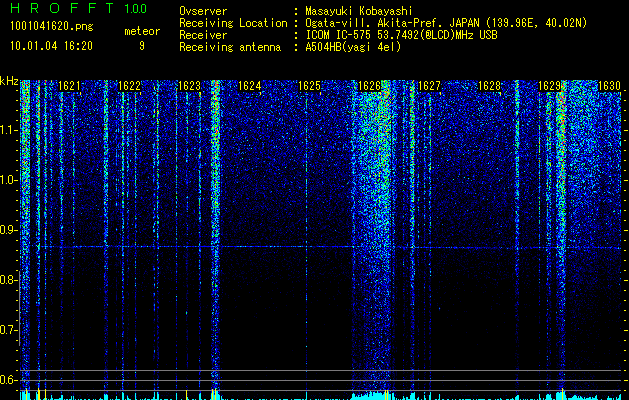This screenshot has height=400, width=629.
Task: Click the kHz axis unit label
Action: (x=9, y=81)
